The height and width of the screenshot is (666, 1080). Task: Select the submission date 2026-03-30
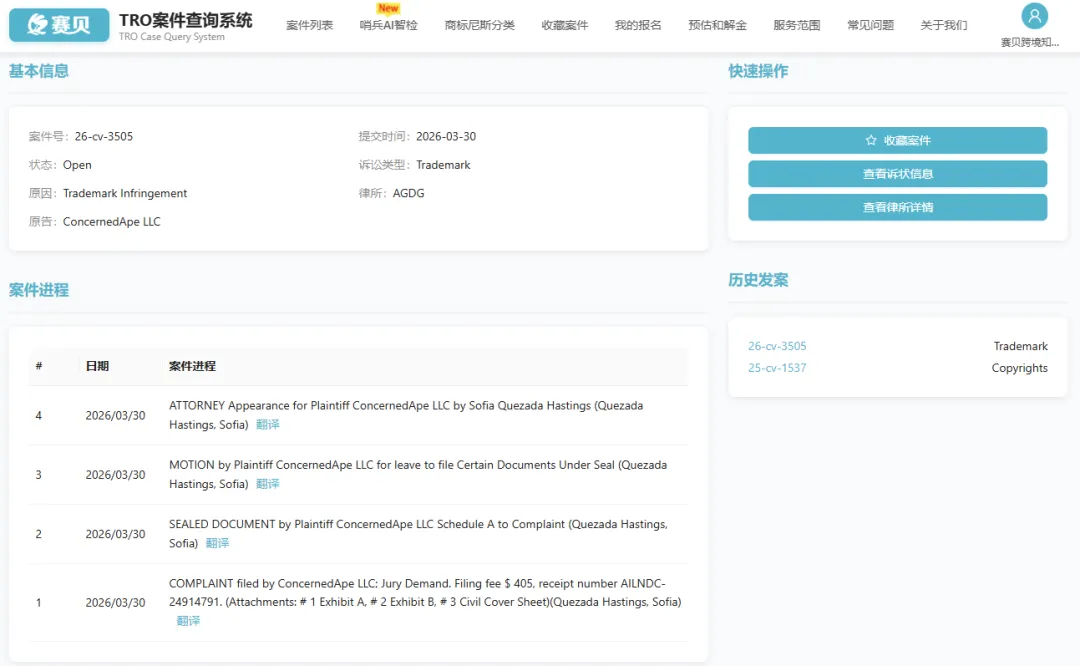446,136
